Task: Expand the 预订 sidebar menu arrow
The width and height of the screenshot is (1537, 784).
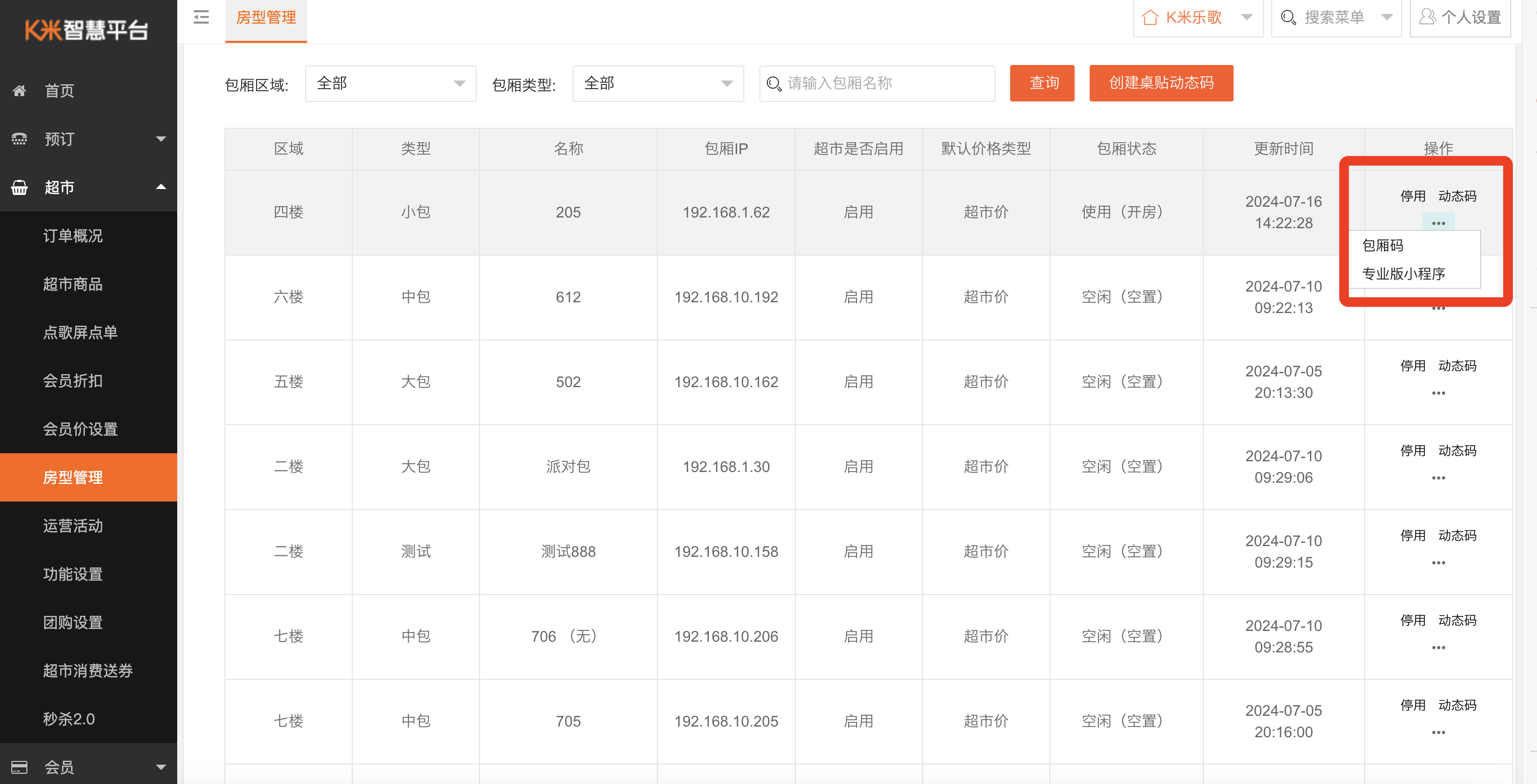Action: (x=161, y=139)
